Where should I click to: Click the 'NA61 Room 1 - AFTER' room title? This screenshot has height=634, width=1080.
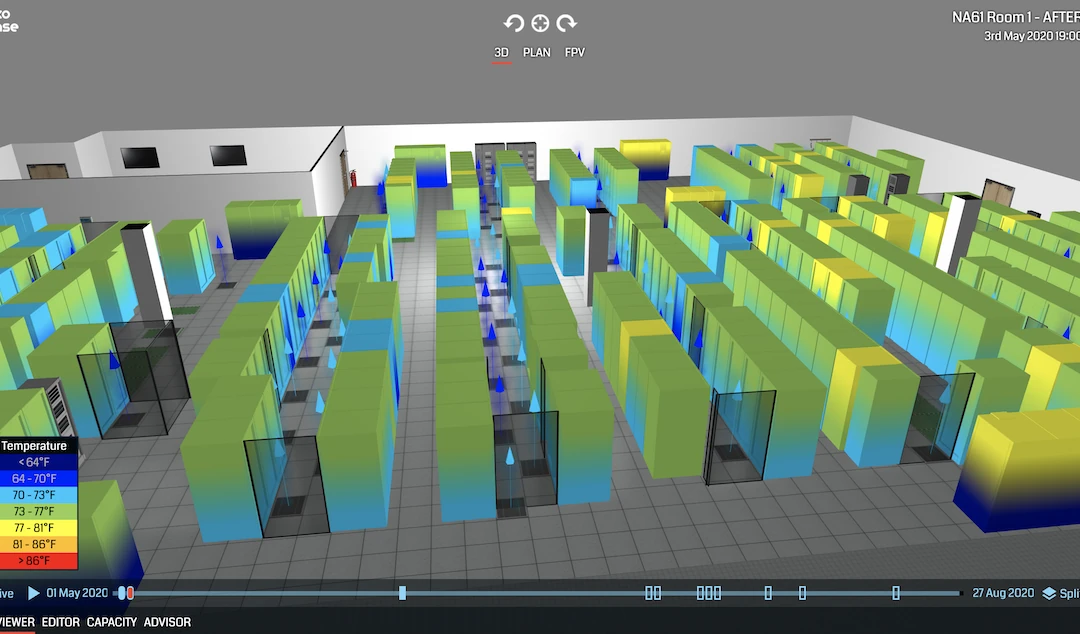[1016, 17]
